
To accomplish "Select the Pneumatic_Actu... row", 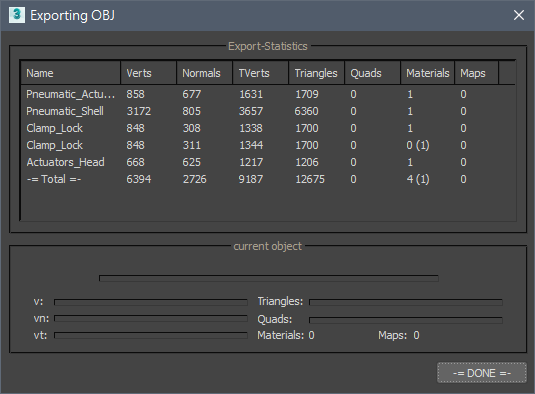I will coord(268,94).
